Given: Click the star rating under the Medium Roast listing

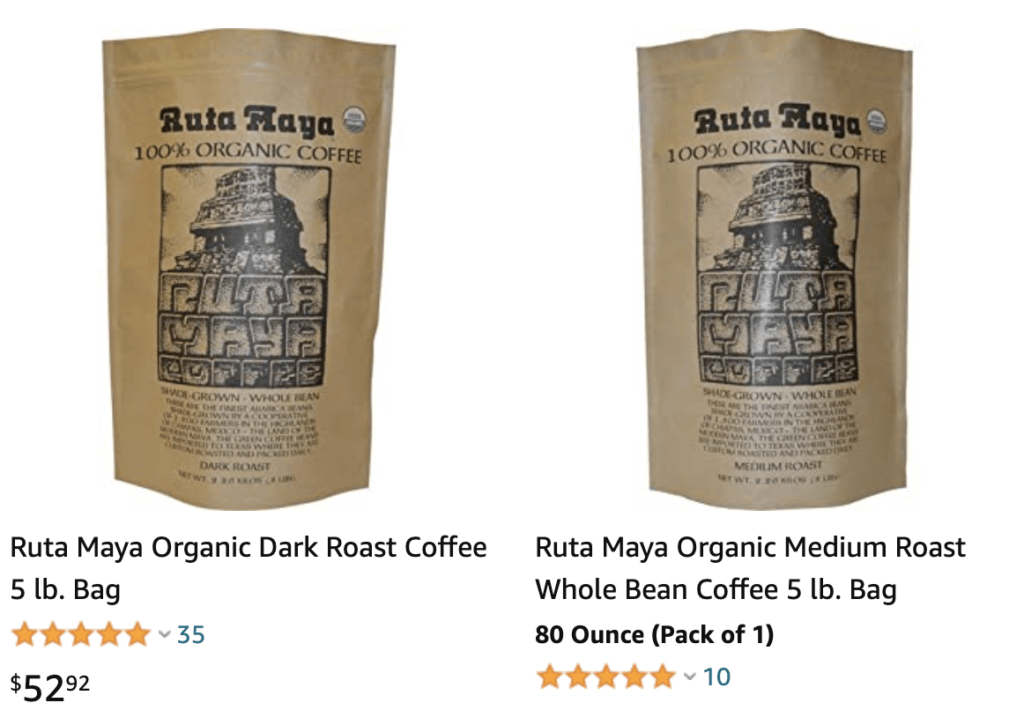Looking at the screenshot, I should coord(606,677).
